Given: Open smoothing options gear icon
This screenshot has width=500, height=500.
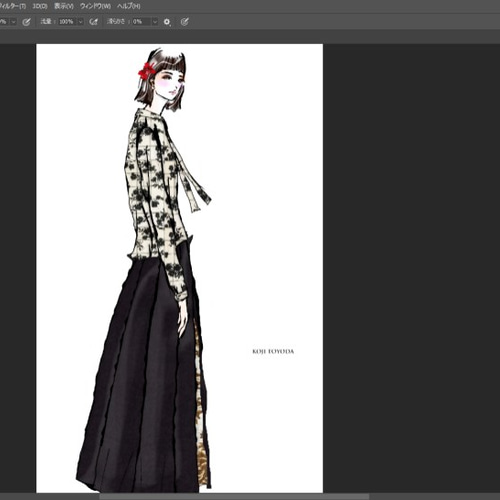Looking at the screenshot, I should coord(167,22).
